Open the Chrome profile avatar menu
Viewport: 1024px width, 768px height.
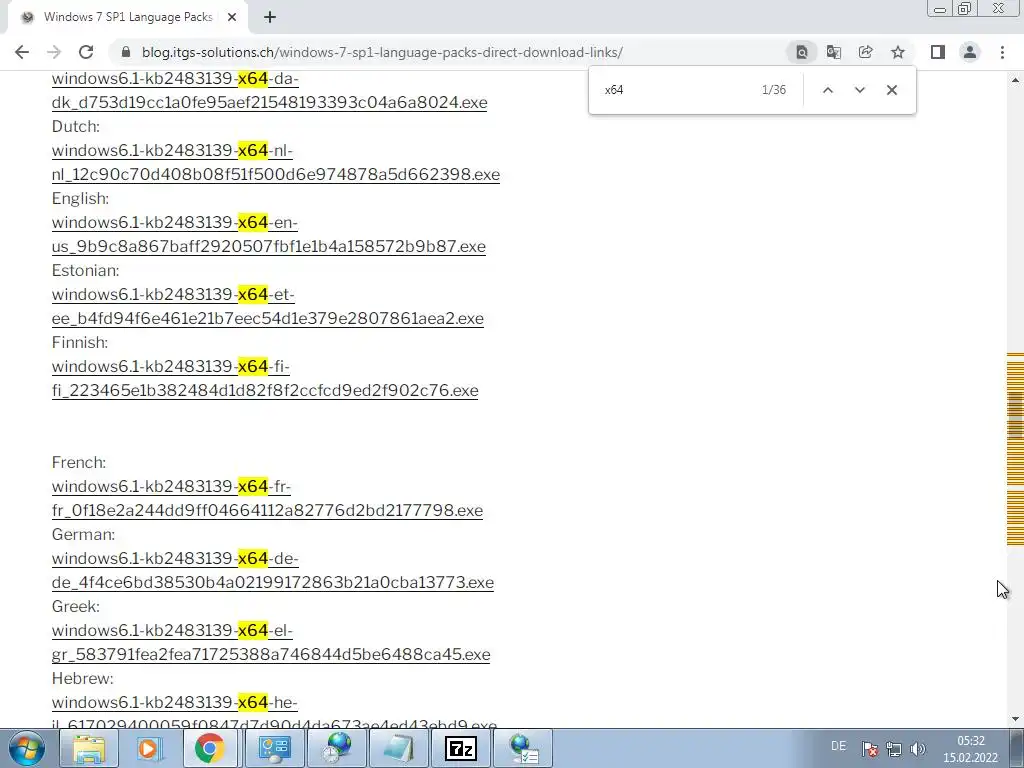pyautogui.click(x=970, y=52)
